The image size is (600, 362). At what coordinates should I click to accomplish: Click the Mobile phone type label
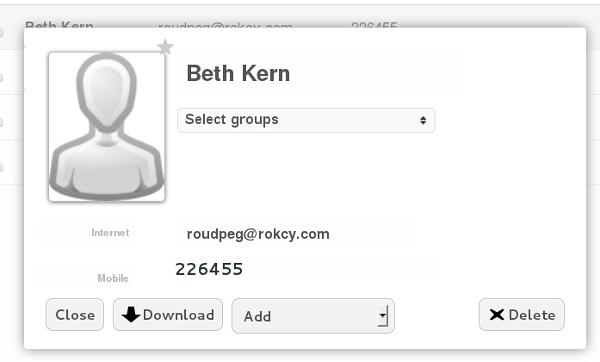(x=113, y=278)
